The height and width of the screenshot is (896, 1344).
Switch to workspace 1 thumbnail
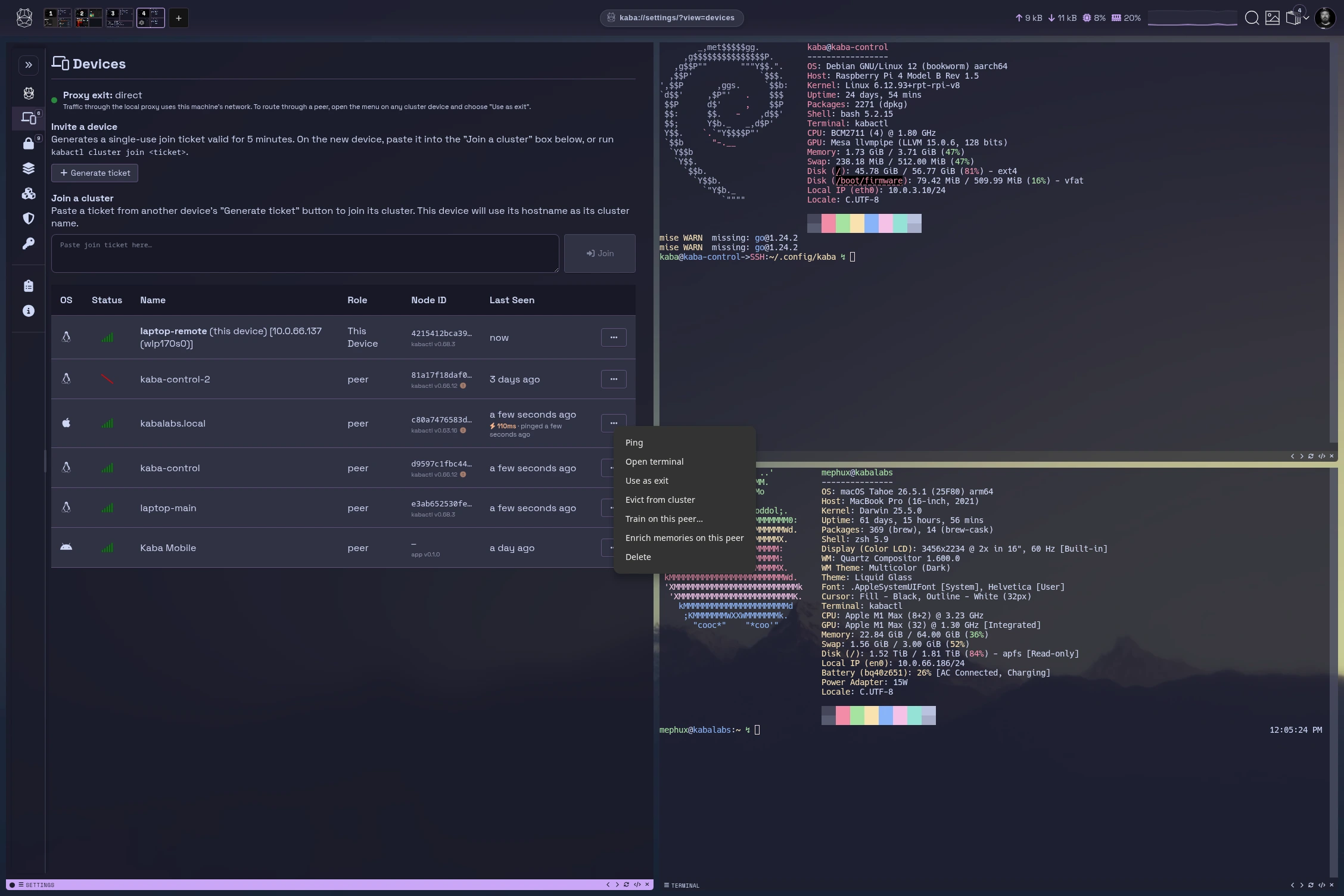(x=57, y=18)
